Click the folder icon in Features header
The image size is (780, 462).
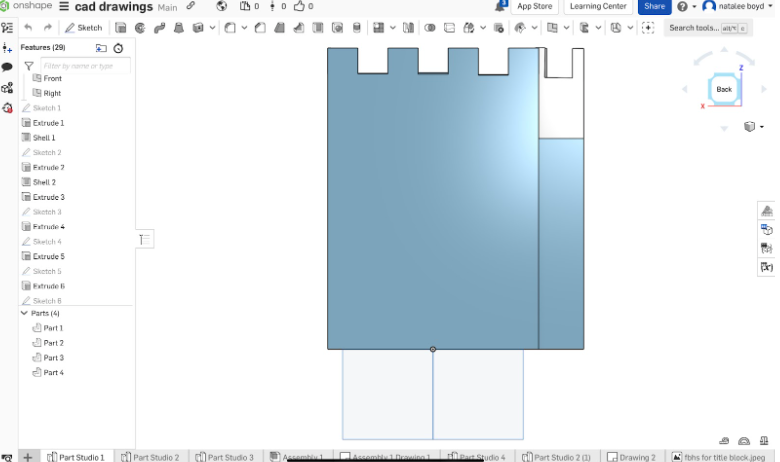point(101,48)
